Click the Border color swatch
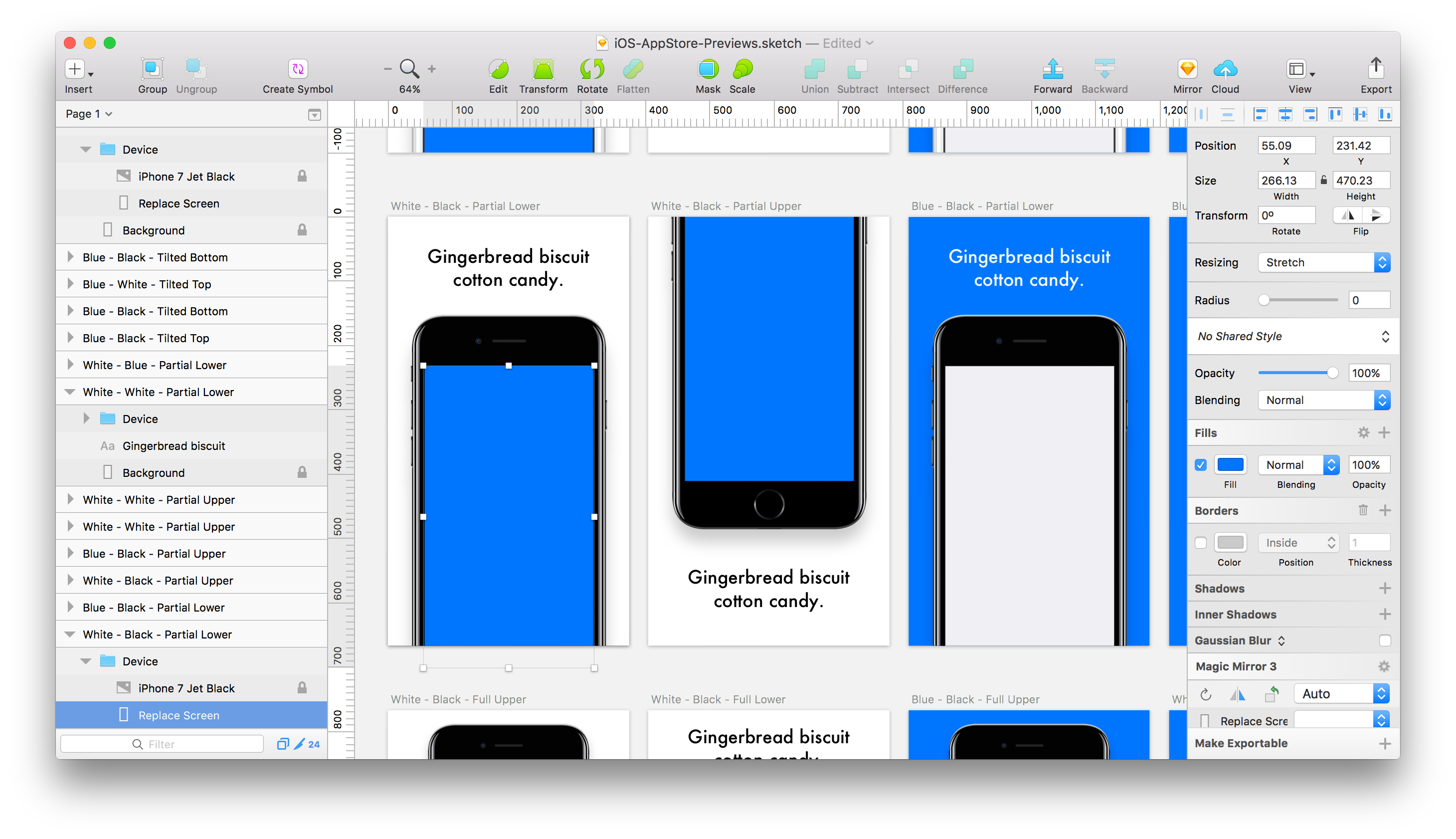The image size is (1456, 839). [x=1230, y=542]
